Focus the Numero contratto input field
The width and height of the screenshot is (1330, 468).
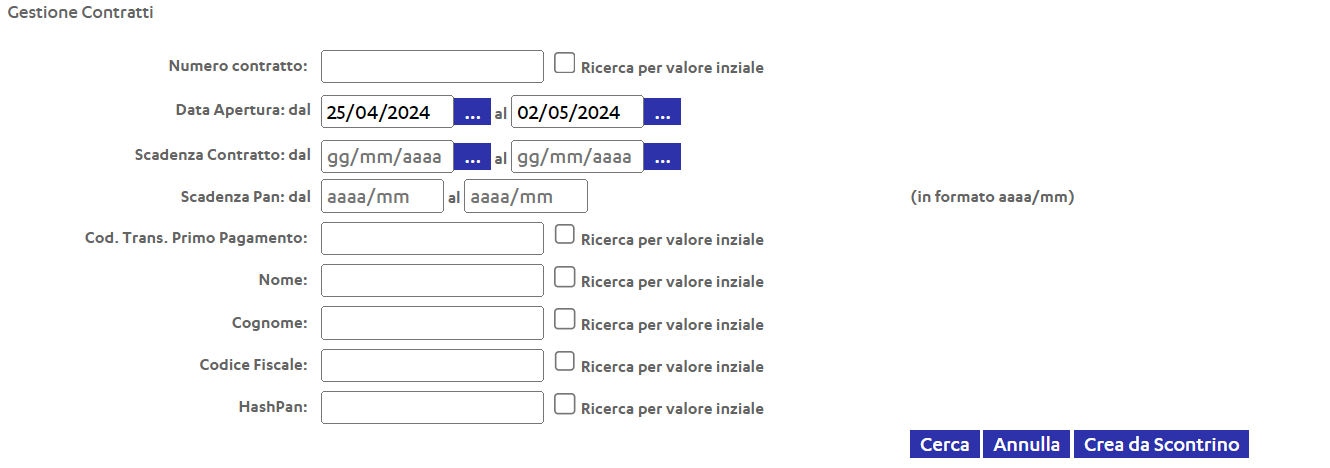[x=432, y=67]
